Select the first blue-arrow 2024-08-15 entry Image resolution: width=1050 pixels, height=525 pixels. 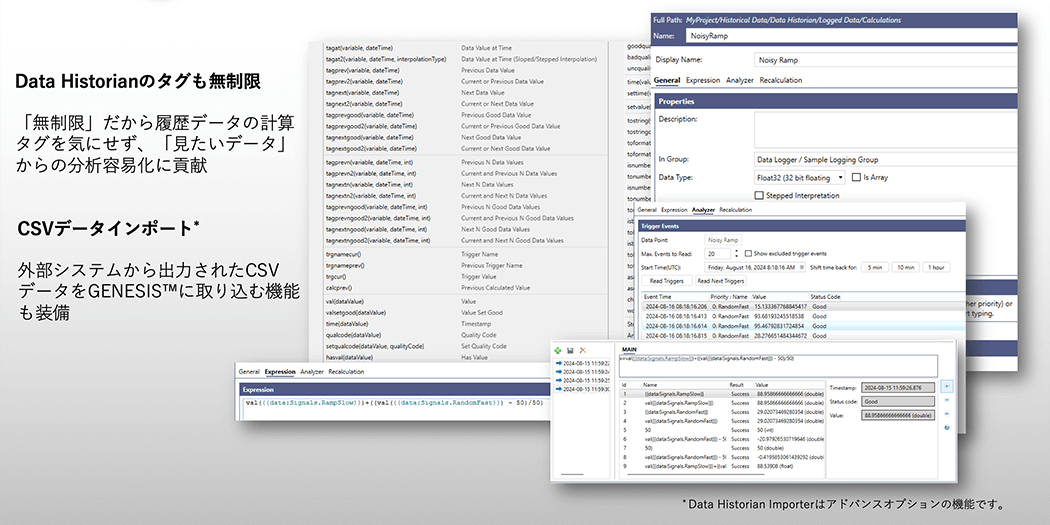click(x=582, y=363)
